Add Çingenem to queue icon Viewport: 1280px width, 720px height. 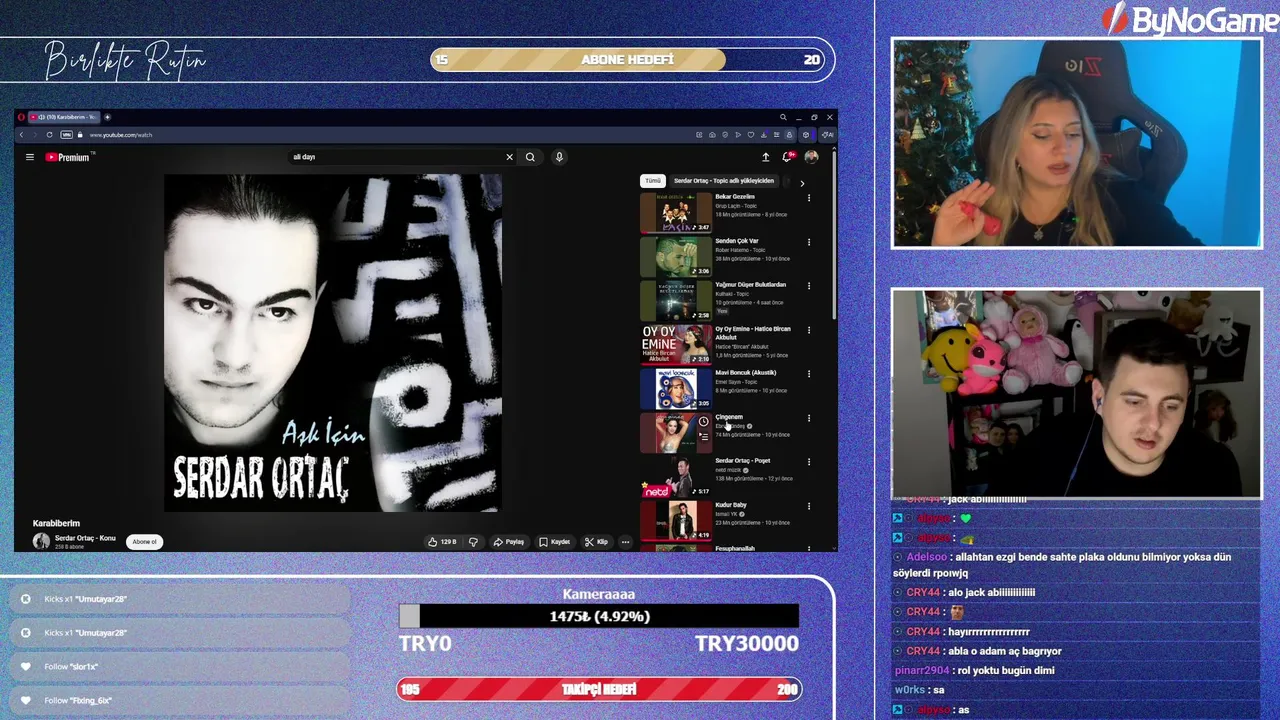pos(703,437)
